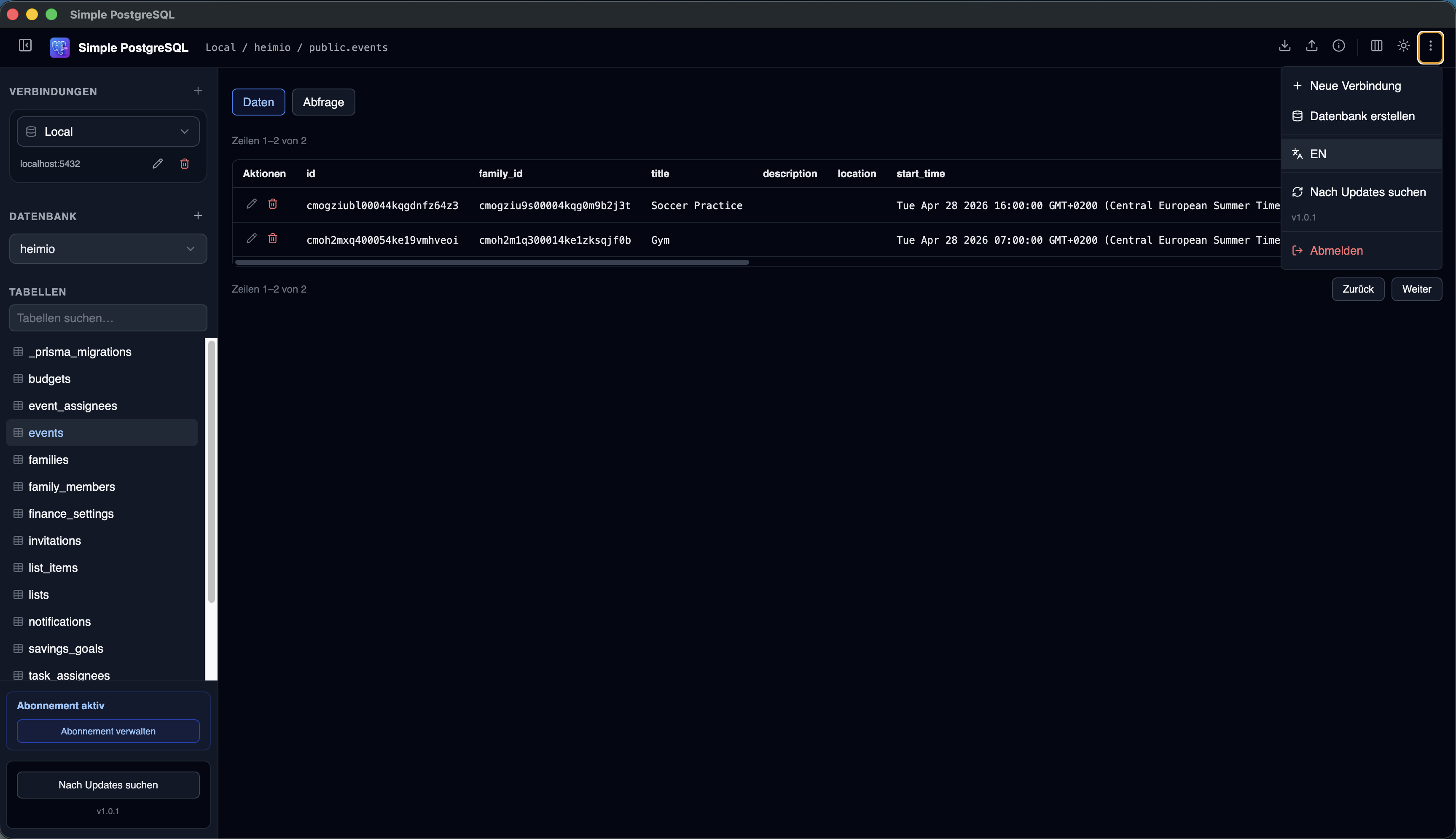The width and height of the screenshot is (1456, 839).
Task: Open the event_assignees table
Action: coord(102,406)
